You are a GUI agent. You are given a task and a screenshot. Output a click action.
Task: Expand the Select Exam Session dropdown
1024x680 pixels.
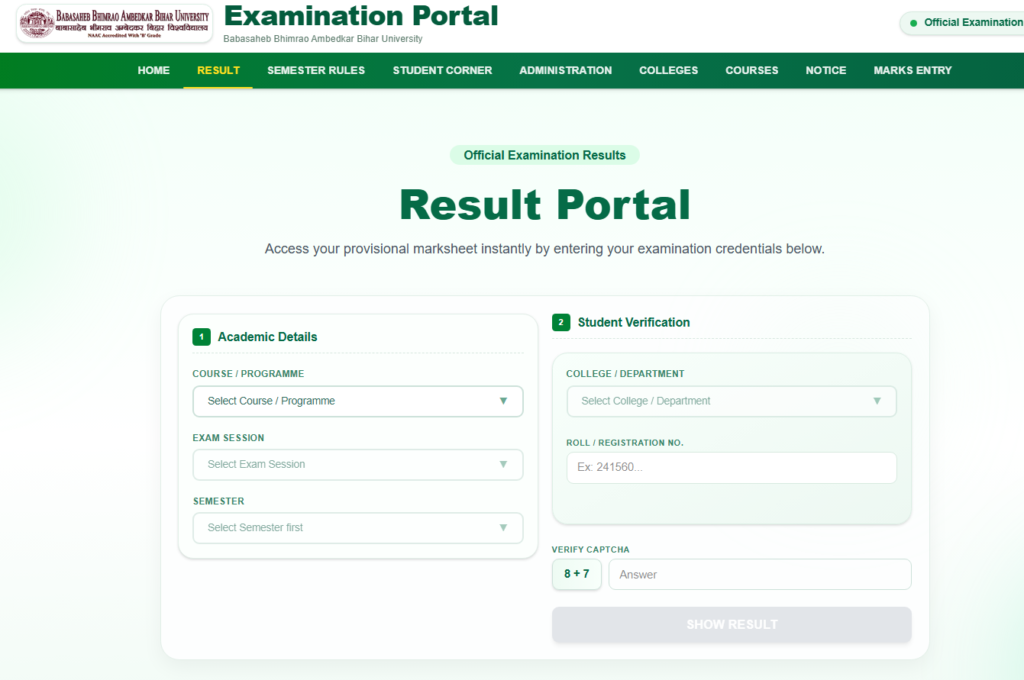358,464
